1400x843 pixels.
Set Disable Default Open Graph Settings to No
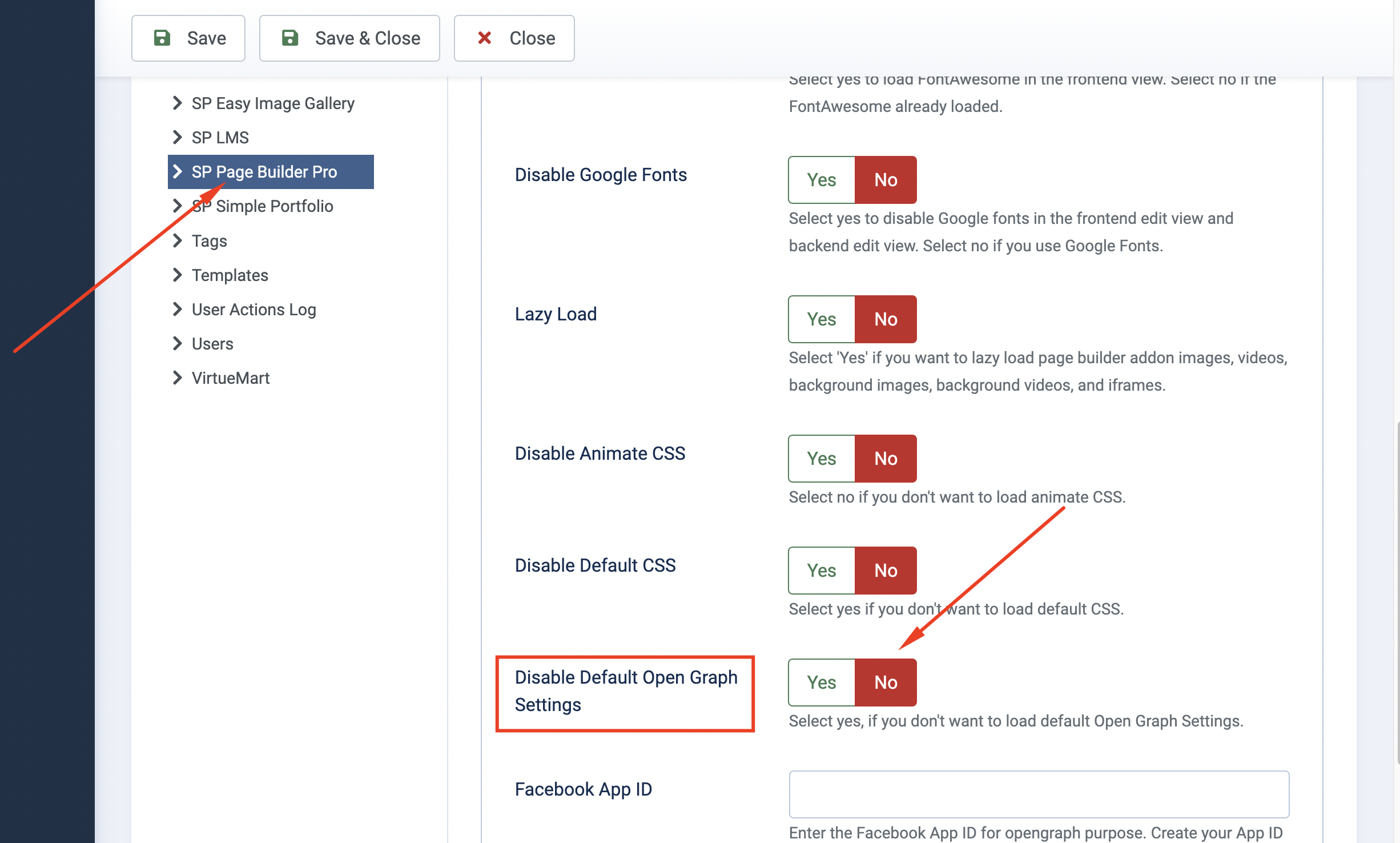coord(886,683)
